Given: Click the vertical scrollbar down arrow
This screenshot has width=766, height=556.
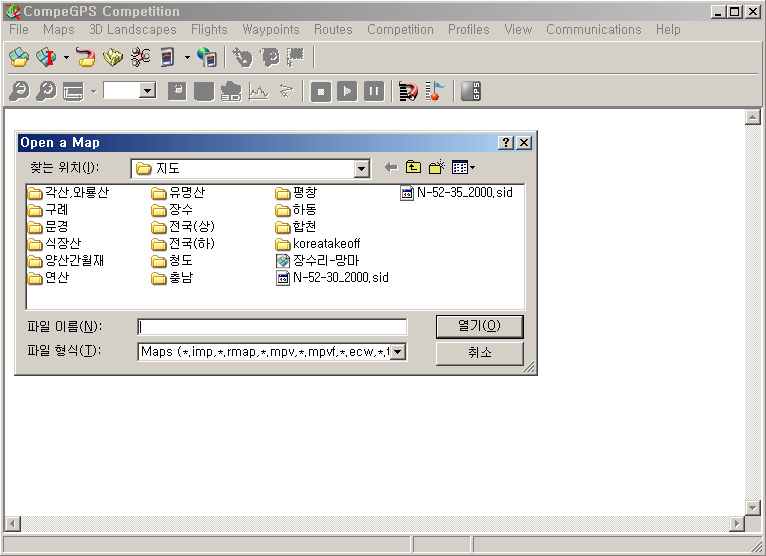Looking at the screenshot, I should pos(752,508).
